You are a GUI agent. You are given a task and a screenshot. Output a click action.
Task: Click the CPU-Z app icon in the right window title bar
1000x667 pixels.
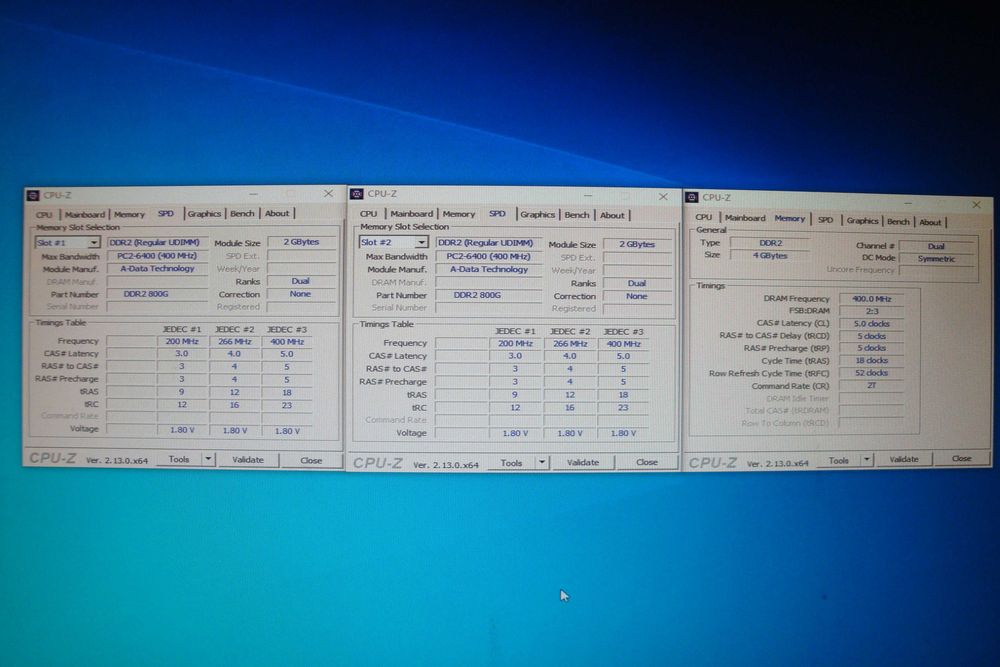[x=692, y=198]
